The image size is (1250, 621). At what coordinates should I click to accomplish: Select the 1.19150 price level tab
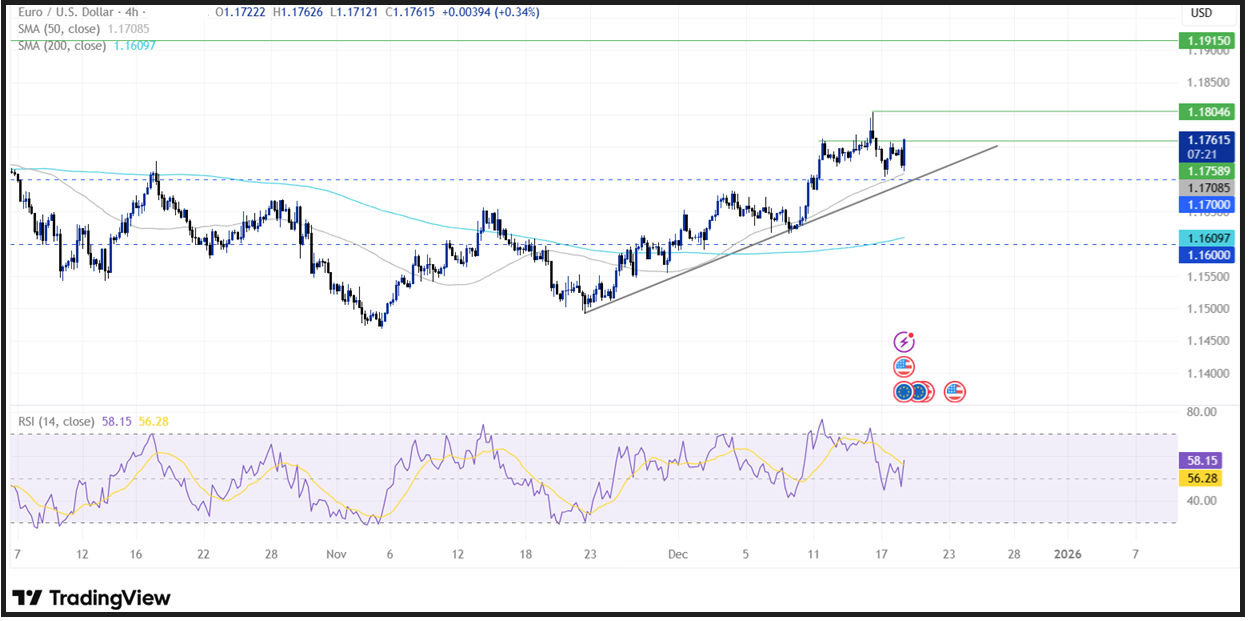point(1207,40)
